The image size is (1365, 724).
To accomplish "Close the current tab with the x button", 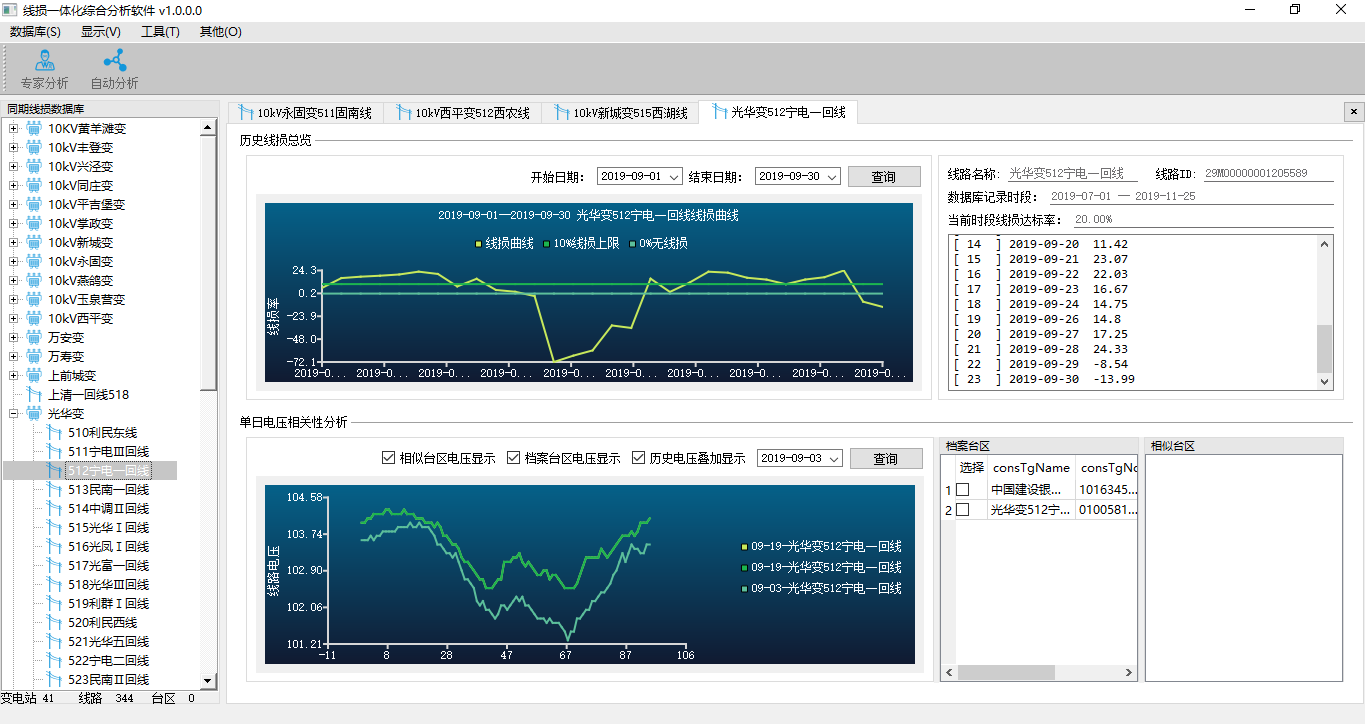I will pos(1353,112).
